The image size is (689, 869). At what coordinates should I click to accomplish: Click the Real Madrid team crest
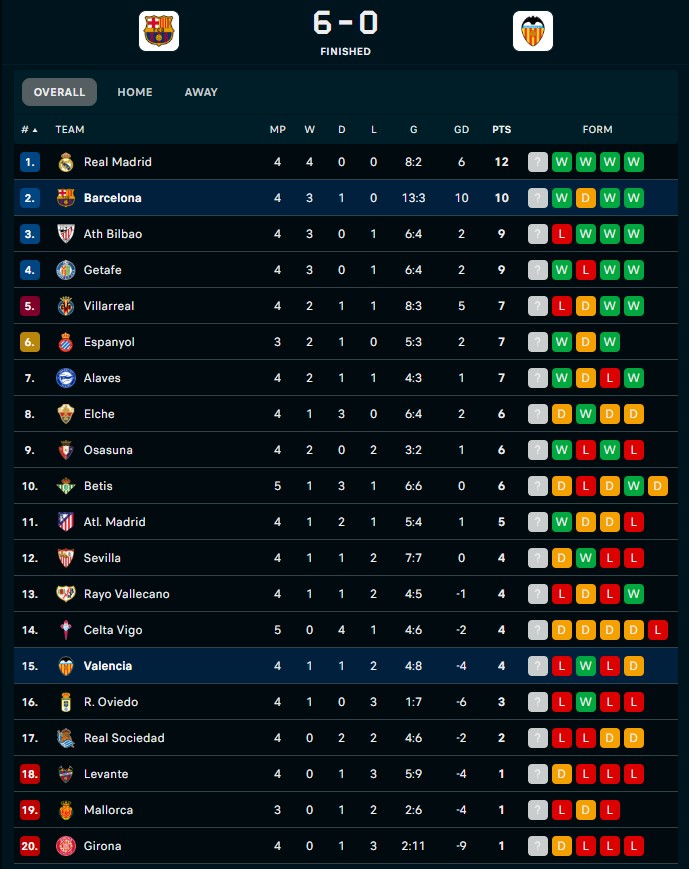click(x=66, y=162)
